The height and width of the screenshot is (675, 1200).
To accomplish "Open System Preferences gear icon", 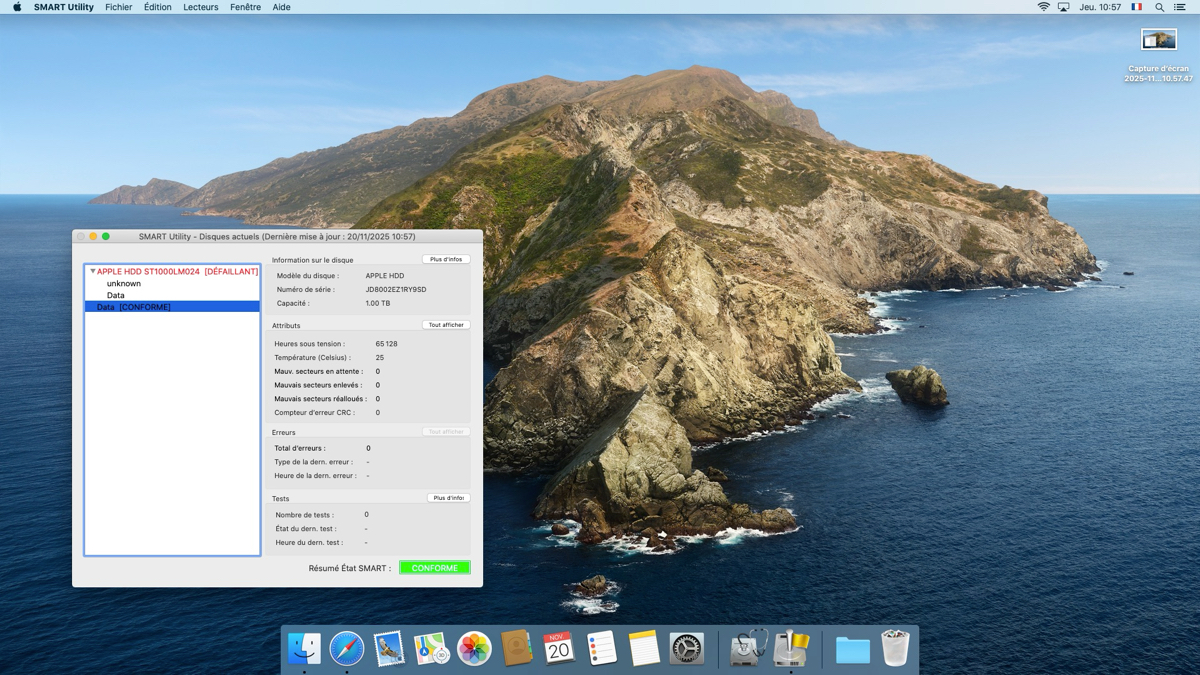I will [686, 649].
